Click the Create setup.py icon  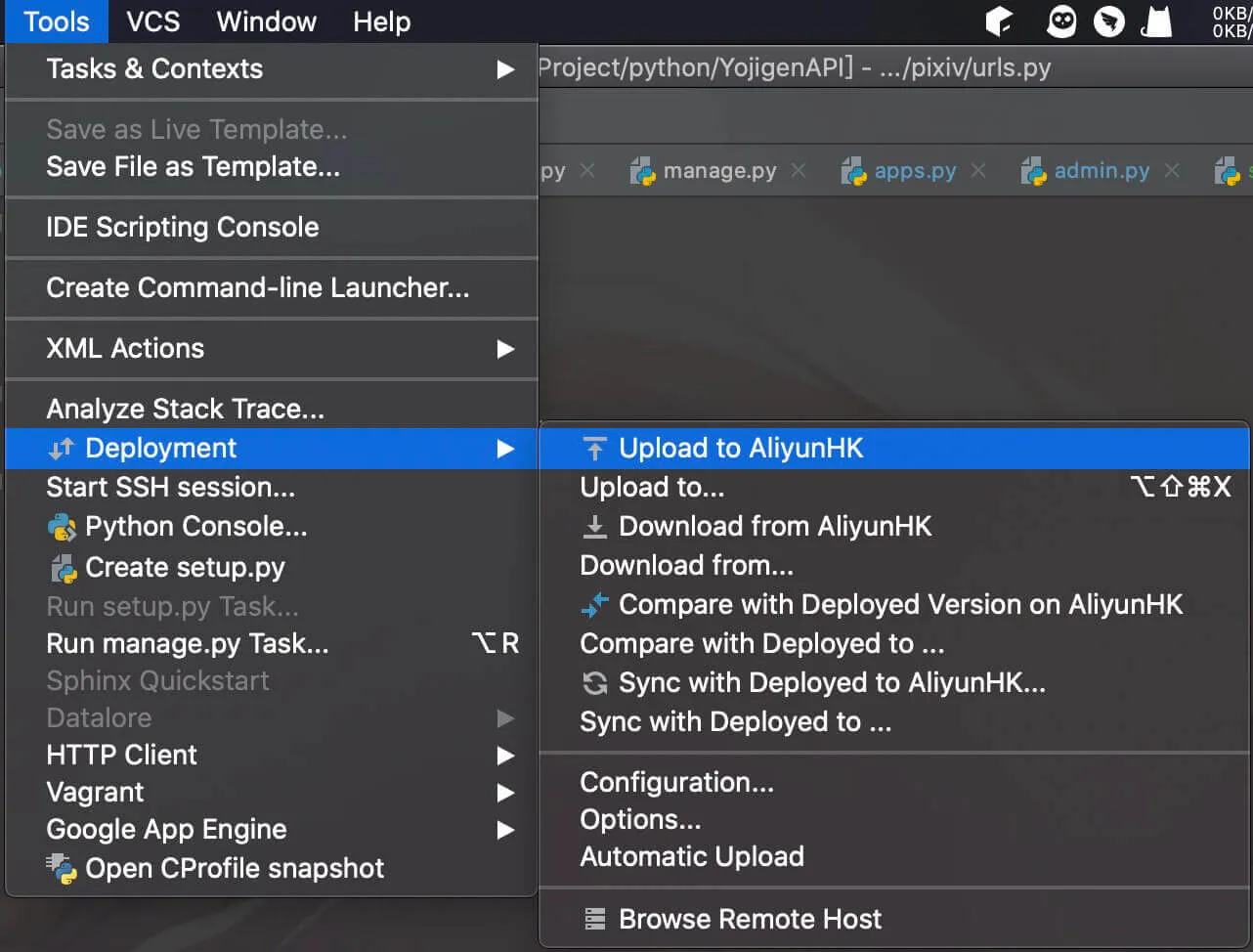pos(62,568)
